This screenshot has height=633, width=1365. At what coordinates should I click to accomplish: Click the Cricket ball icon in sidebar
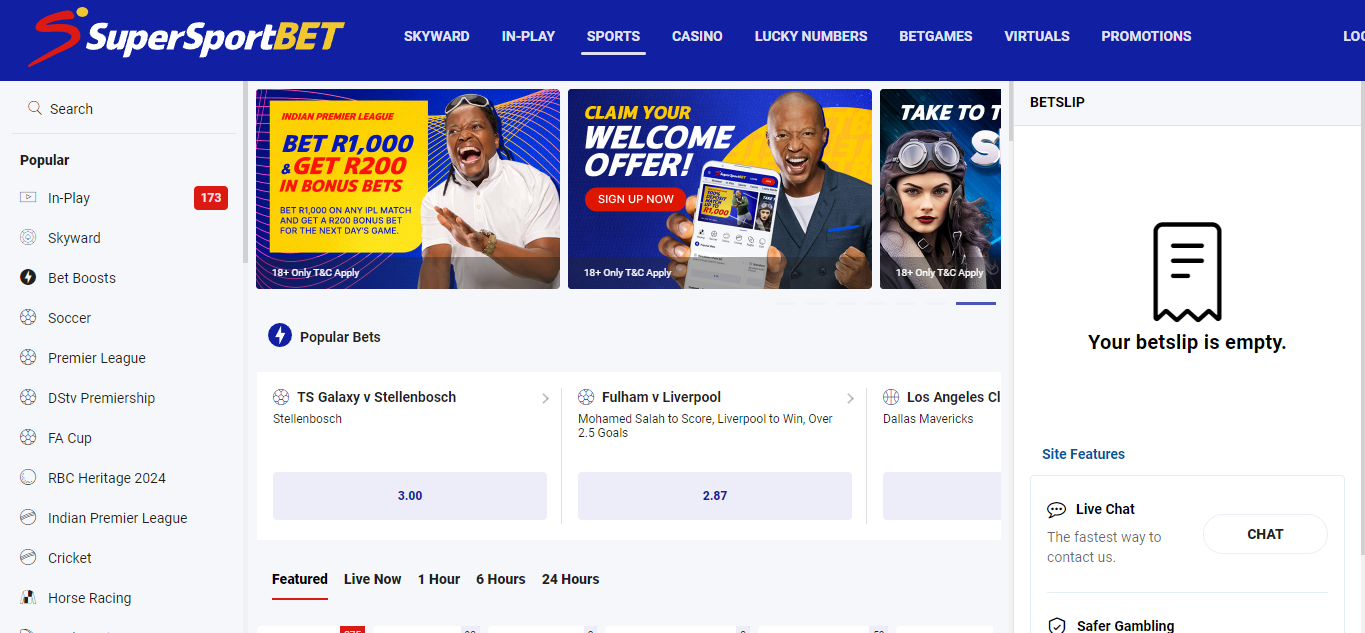28,558
